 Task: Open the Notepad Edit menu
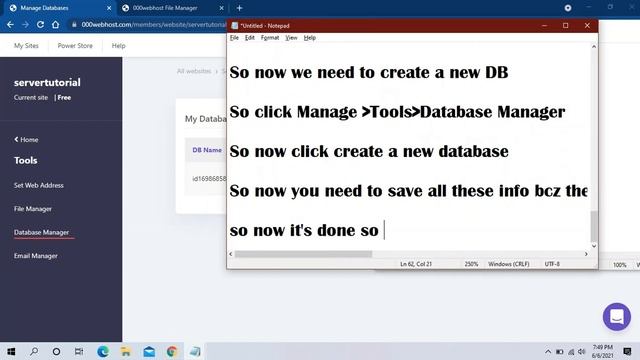click(249, 38)
